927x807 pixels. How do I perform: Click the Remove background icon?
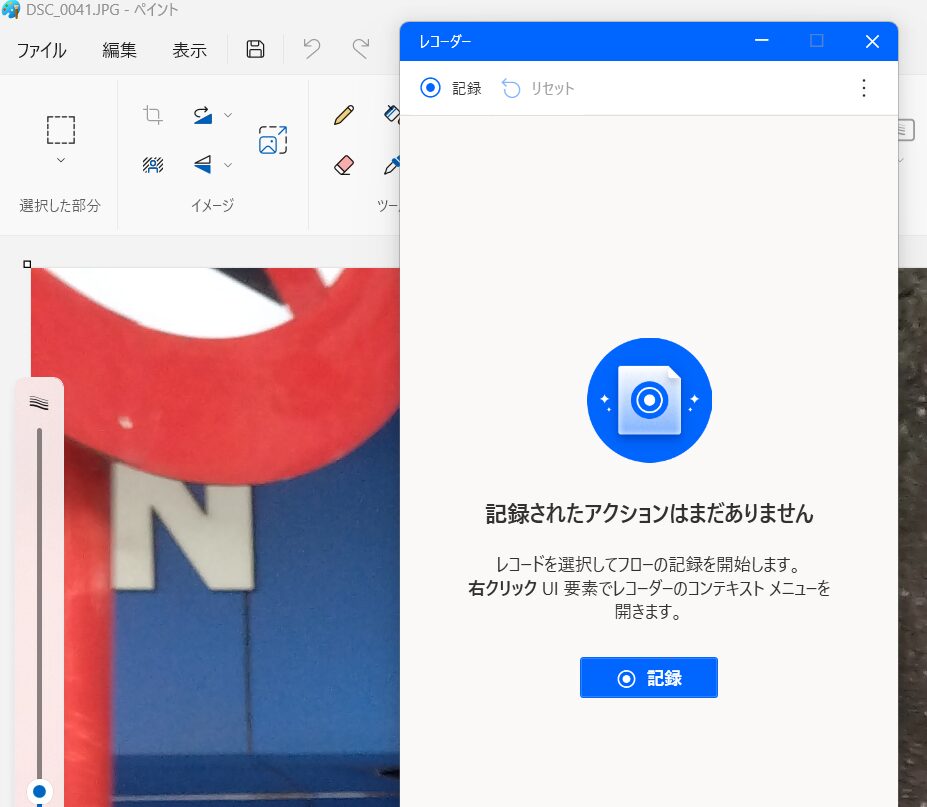153,165
